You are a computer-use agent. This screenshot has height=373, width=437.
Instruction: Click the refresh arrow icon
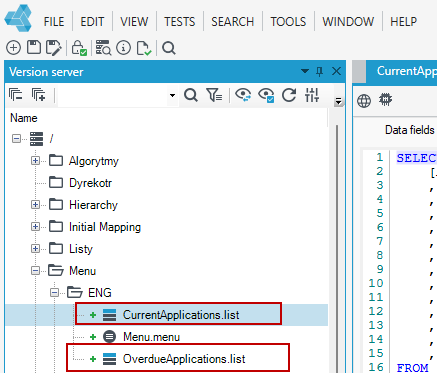(289, 95)
